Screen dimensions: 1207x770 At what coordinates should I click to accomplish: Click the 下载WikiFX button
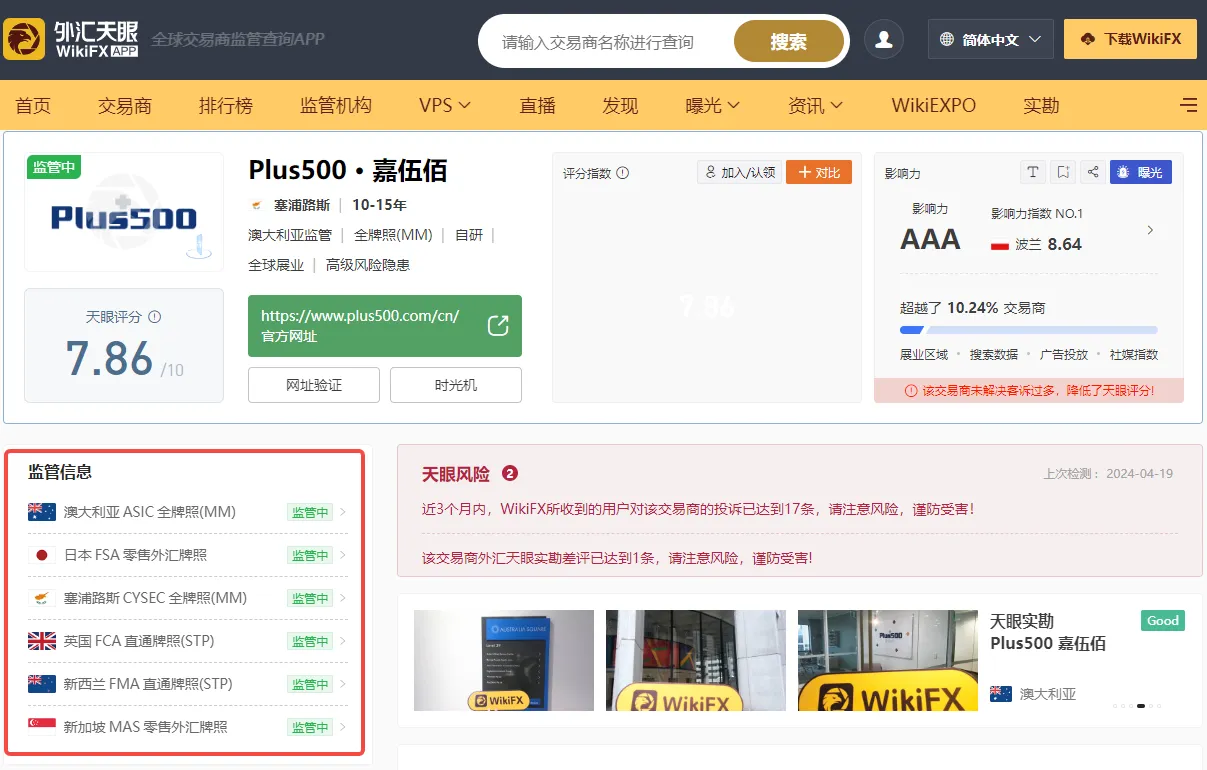pyautogui.click(x=1130, y=39)
